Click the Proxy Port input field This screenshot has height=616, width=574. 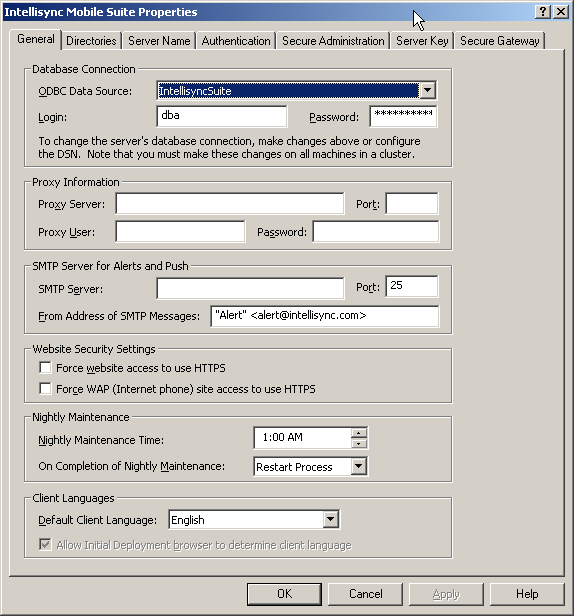[x=412, y=204]
